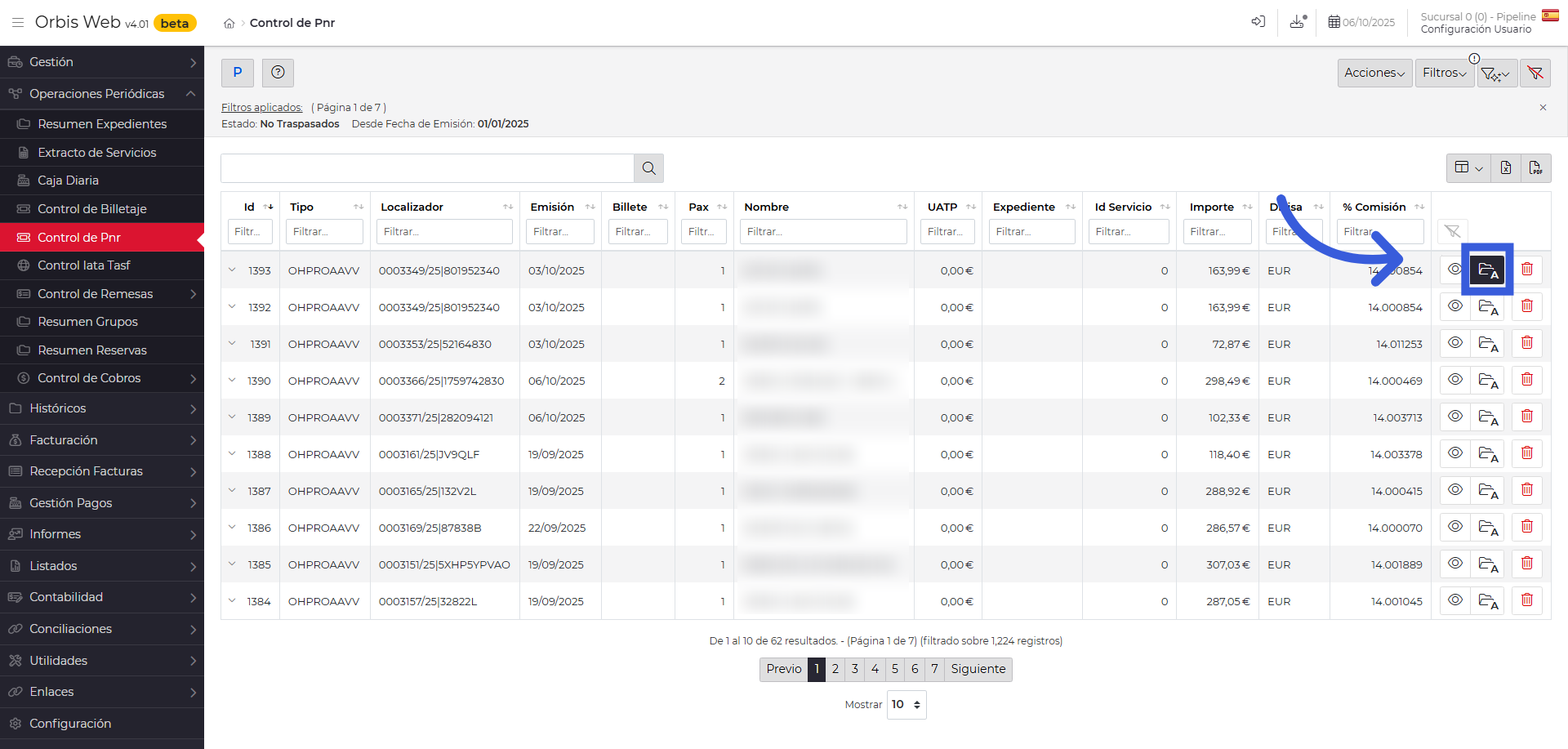Click eye icon for row 1388

(x=1454, y=453)
